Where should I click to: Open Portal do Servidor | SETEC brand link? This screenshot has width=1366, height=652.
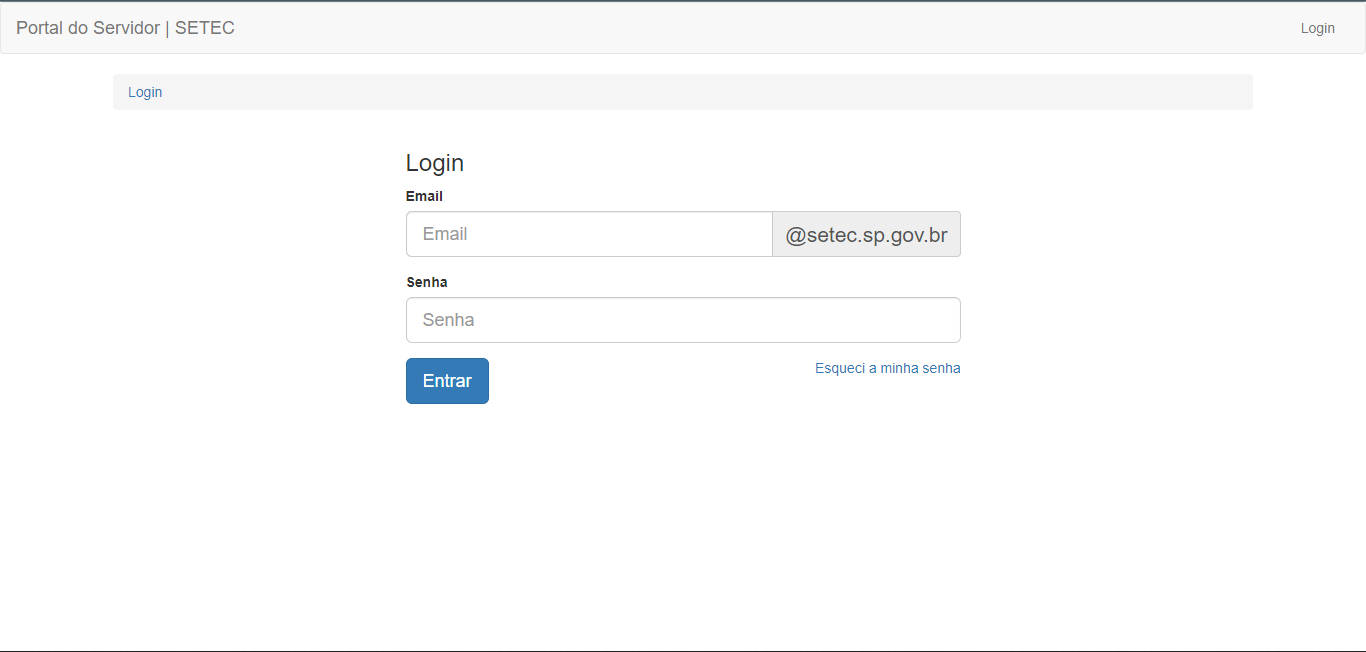pyautogui.click(x=125, y=28)
